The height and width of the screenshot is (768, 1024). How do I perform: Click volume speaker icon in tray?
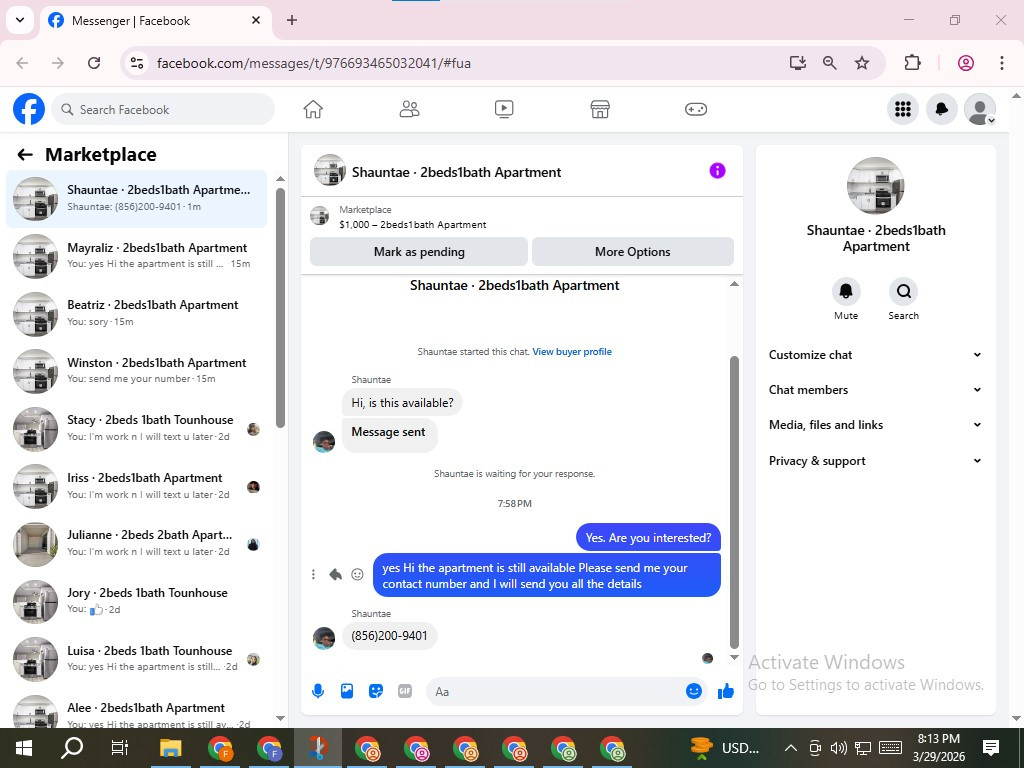pyautogui.click(x=839, y=748)
